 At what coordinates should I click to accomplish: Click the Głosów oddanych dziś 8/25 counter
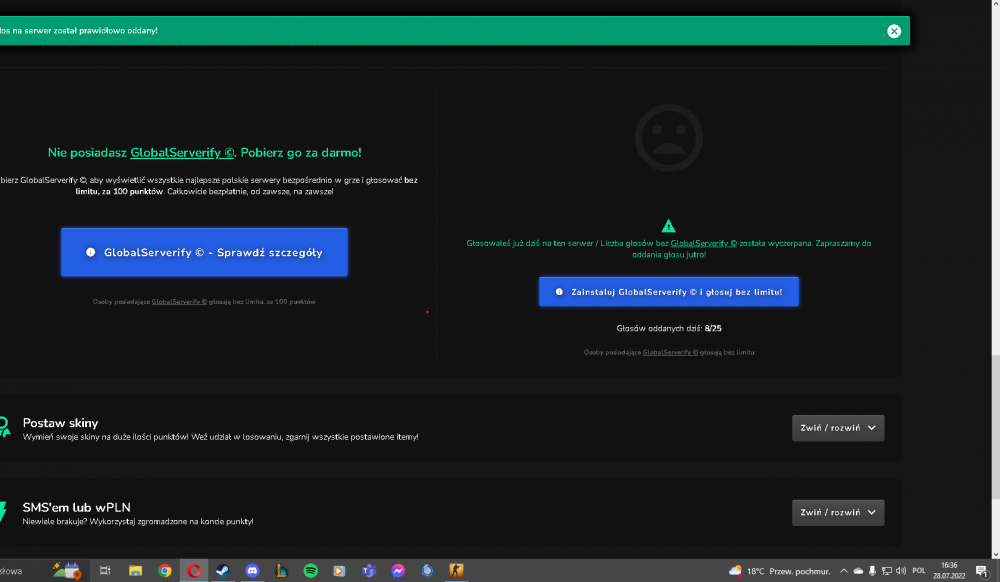click(669, 329)
